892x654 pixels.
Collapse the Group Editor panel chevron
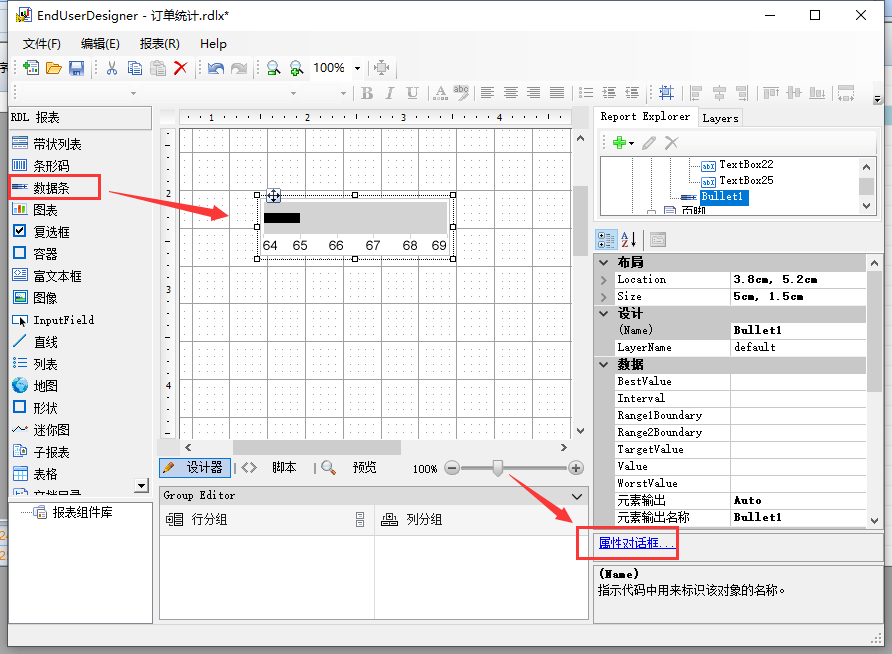coord(577,496)
